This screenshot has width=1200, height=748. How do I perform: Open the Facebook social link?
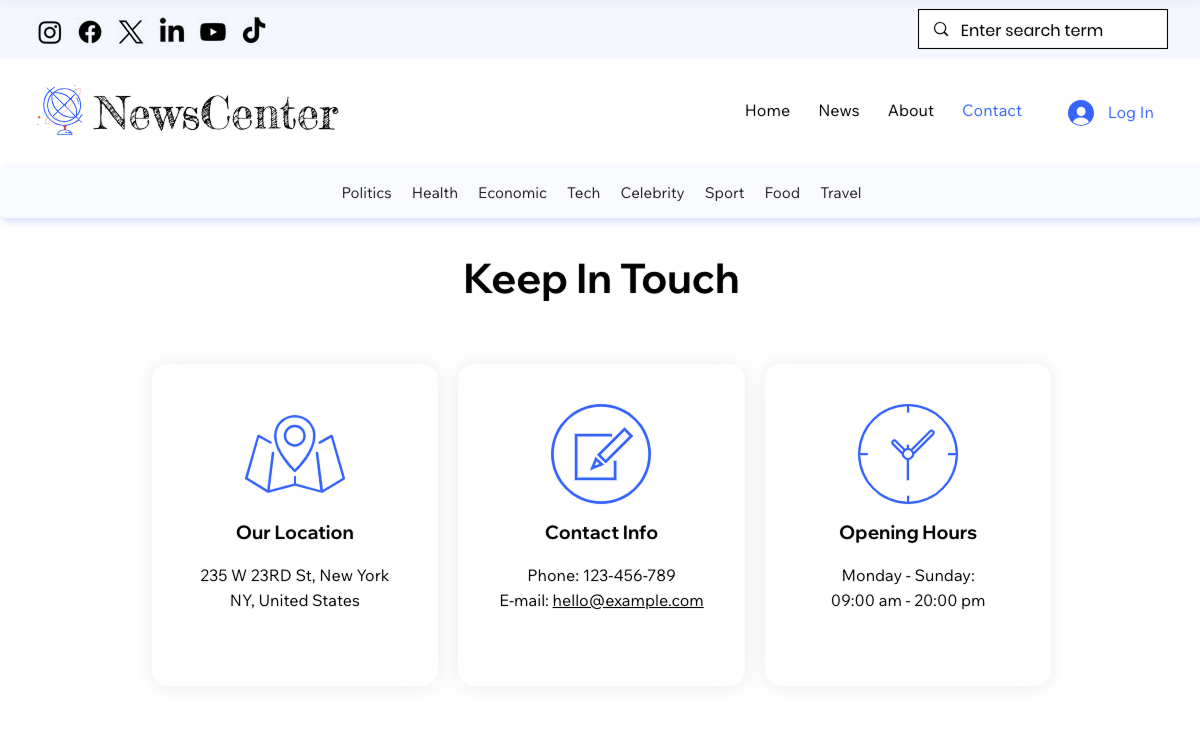click(x=90, y=32)
